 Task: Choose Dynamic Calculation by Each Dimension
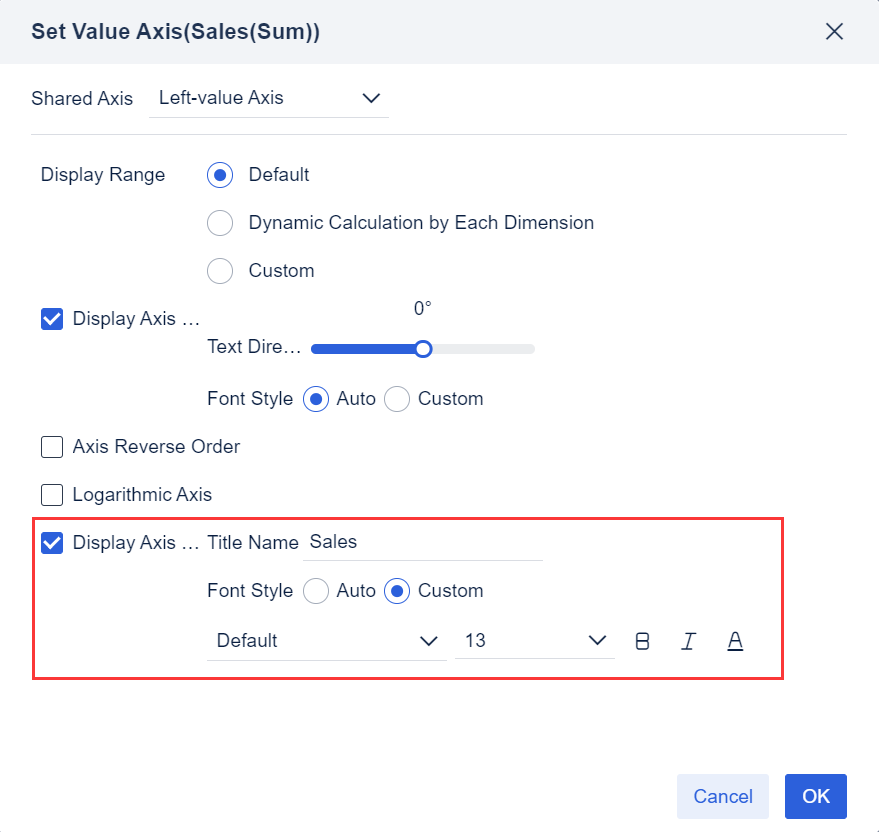[x=220, y=223]
